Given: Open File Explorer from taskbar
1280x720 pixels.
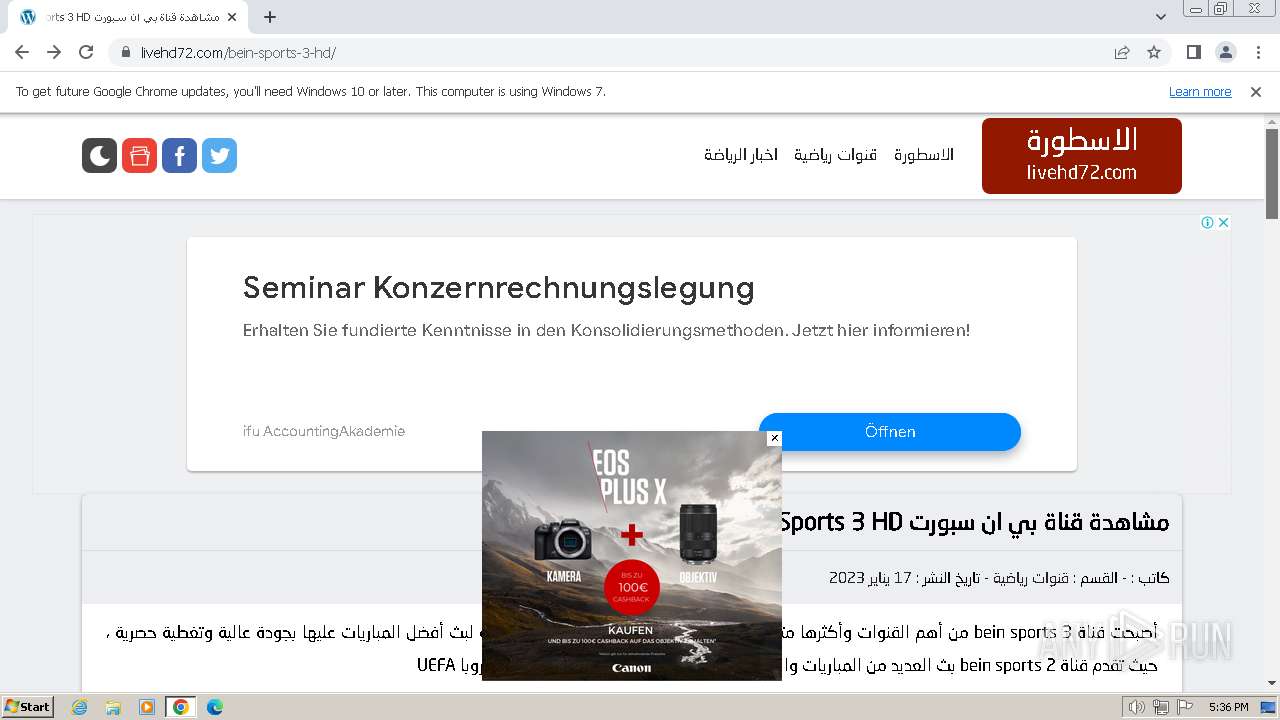Looking at the screenshot, I should coord(113,707).
